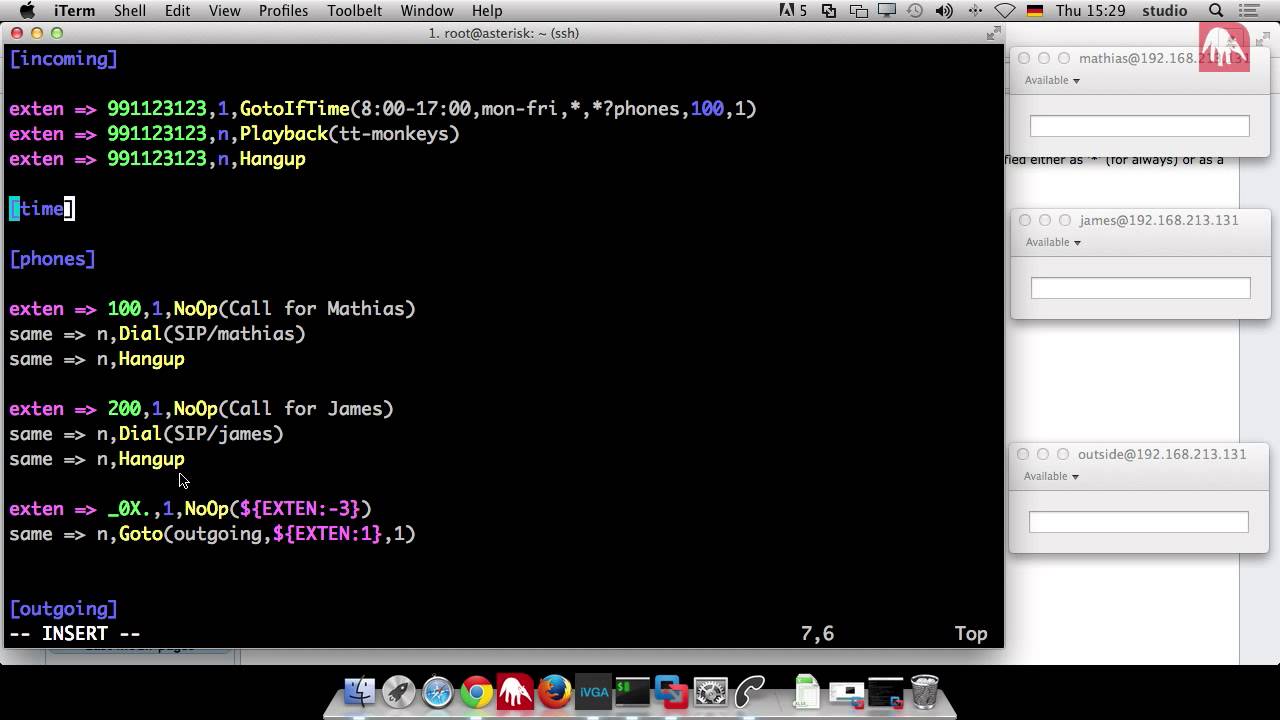
Task: Click Dial in the SIP/mathias line
Action: [x=141, y=334]
